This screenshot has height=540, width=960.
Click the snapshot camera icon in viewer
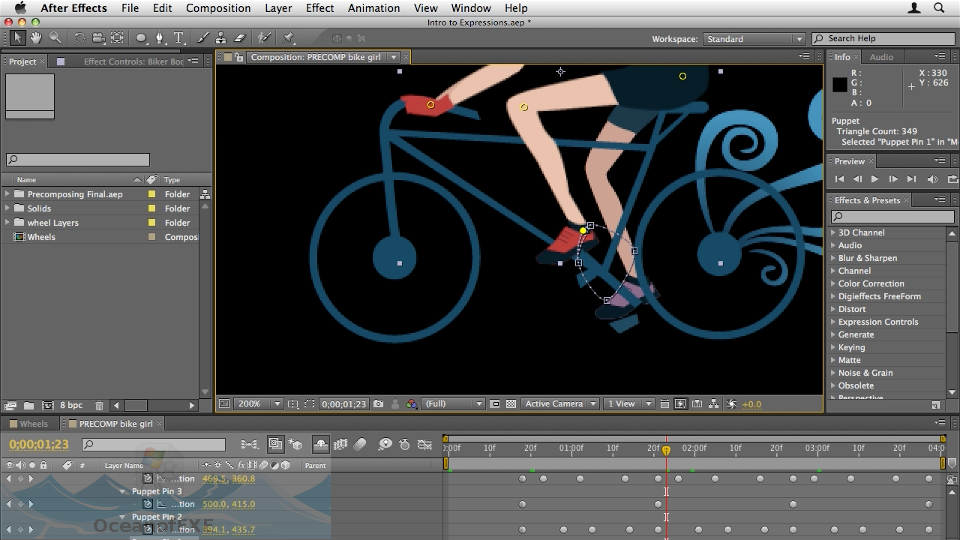click(378, 404)
